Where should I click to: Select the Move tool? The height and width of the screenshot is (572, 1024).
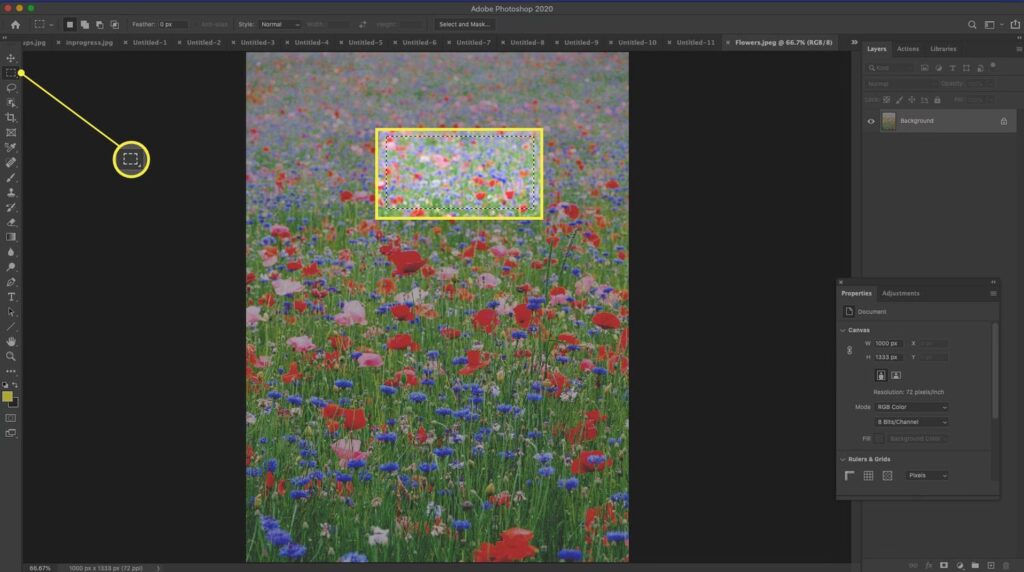11,58
